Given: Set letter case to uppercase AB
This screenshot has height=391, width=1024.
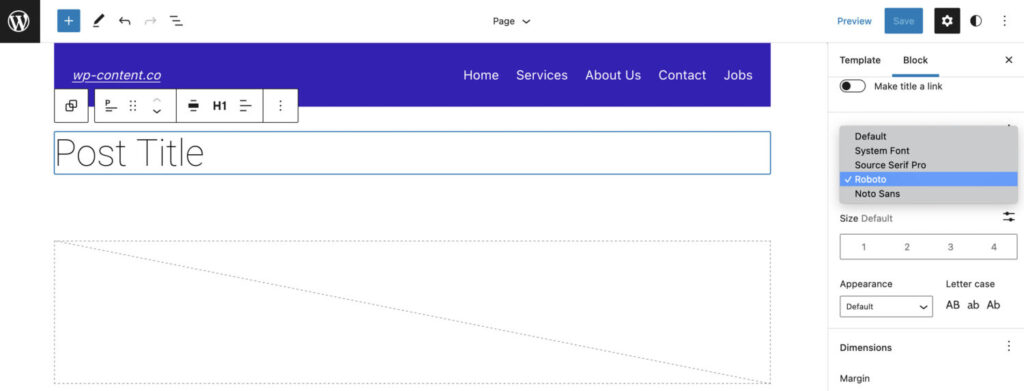Looking at the screenshot, I should pos(953,305).
